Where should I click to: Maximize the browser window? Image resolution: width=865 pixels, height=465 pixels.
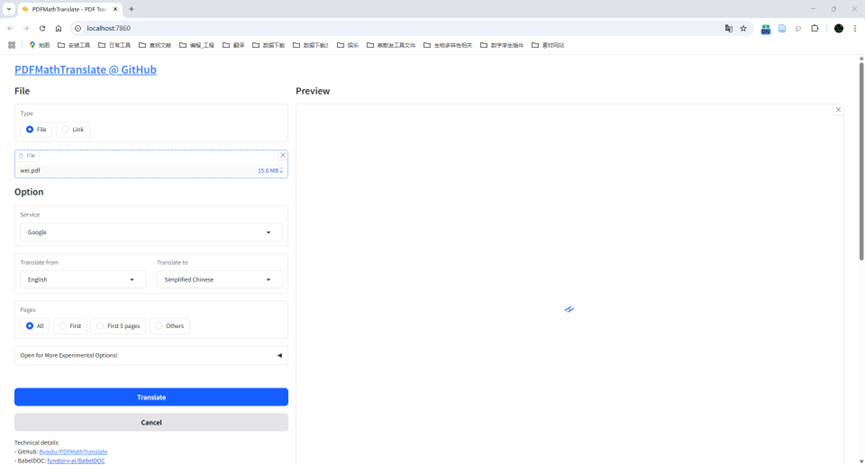tap(834, 9)
